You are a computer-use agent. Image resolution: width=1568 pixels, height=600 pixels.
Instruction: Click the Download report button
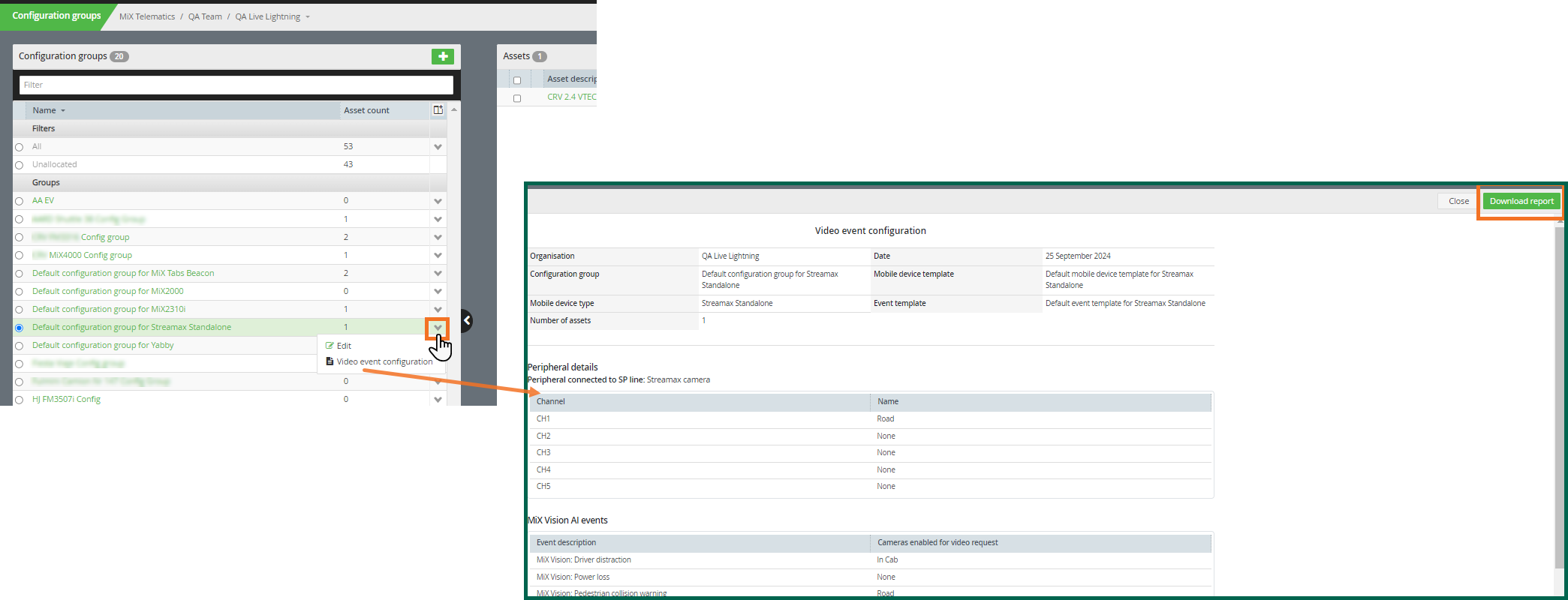tap(1521, 201)
